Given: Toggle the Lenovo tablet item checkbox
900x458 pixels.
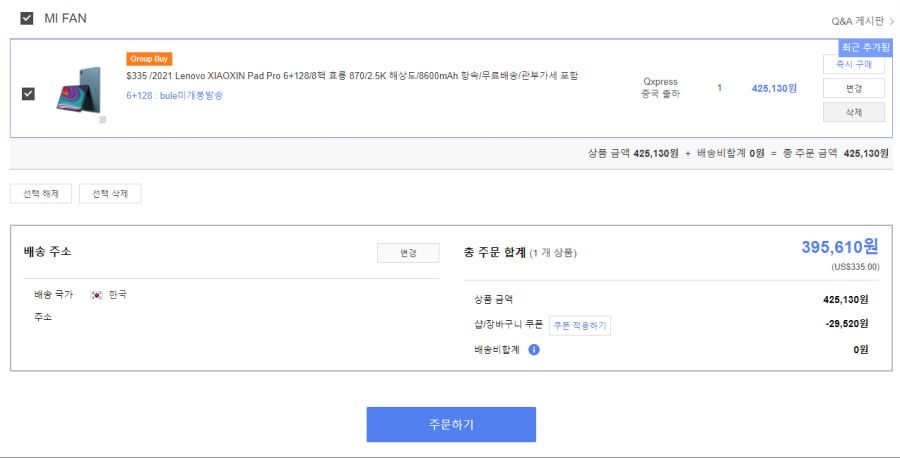Looking at the screenshot, I should pos(28,94).
